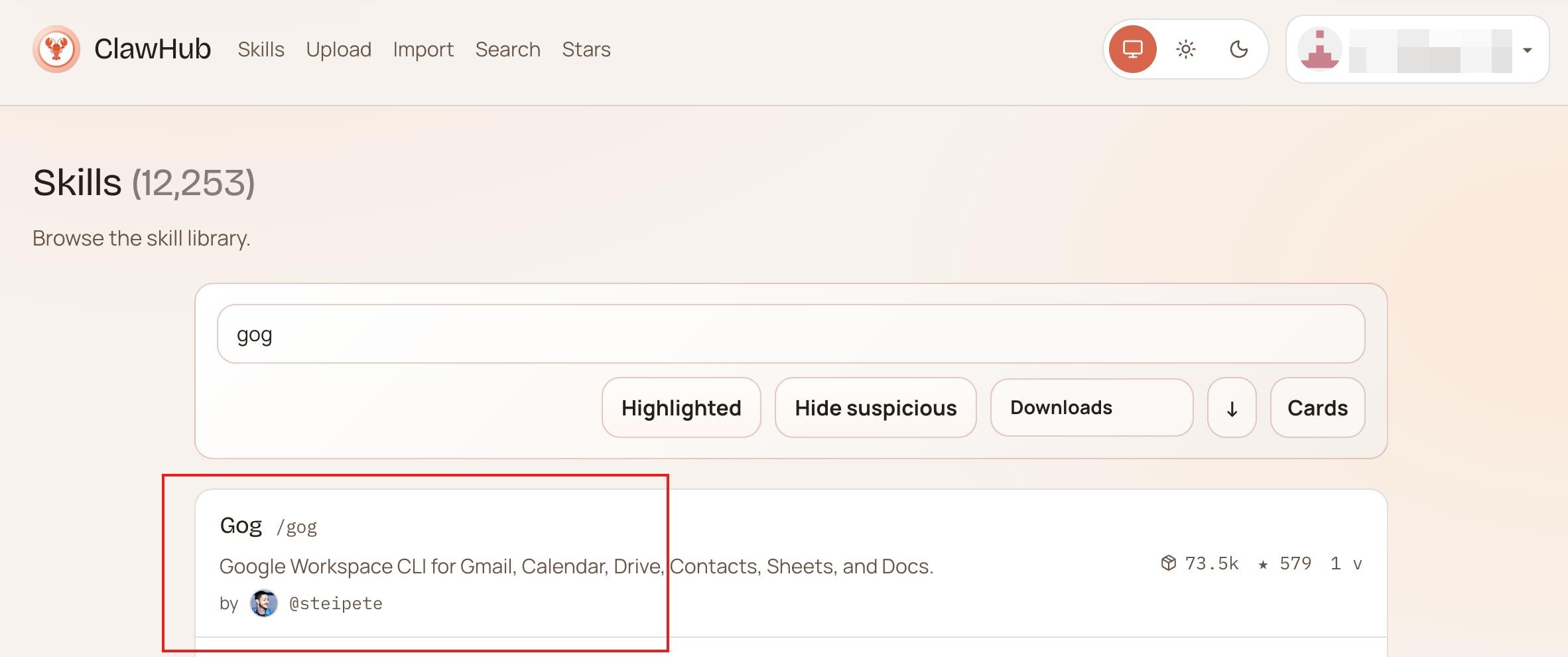Toggle the Cards view mode
Image resolution: width=1568 pixels, height=657 pixels.
pyautogui.click(x=1317, y=407)
